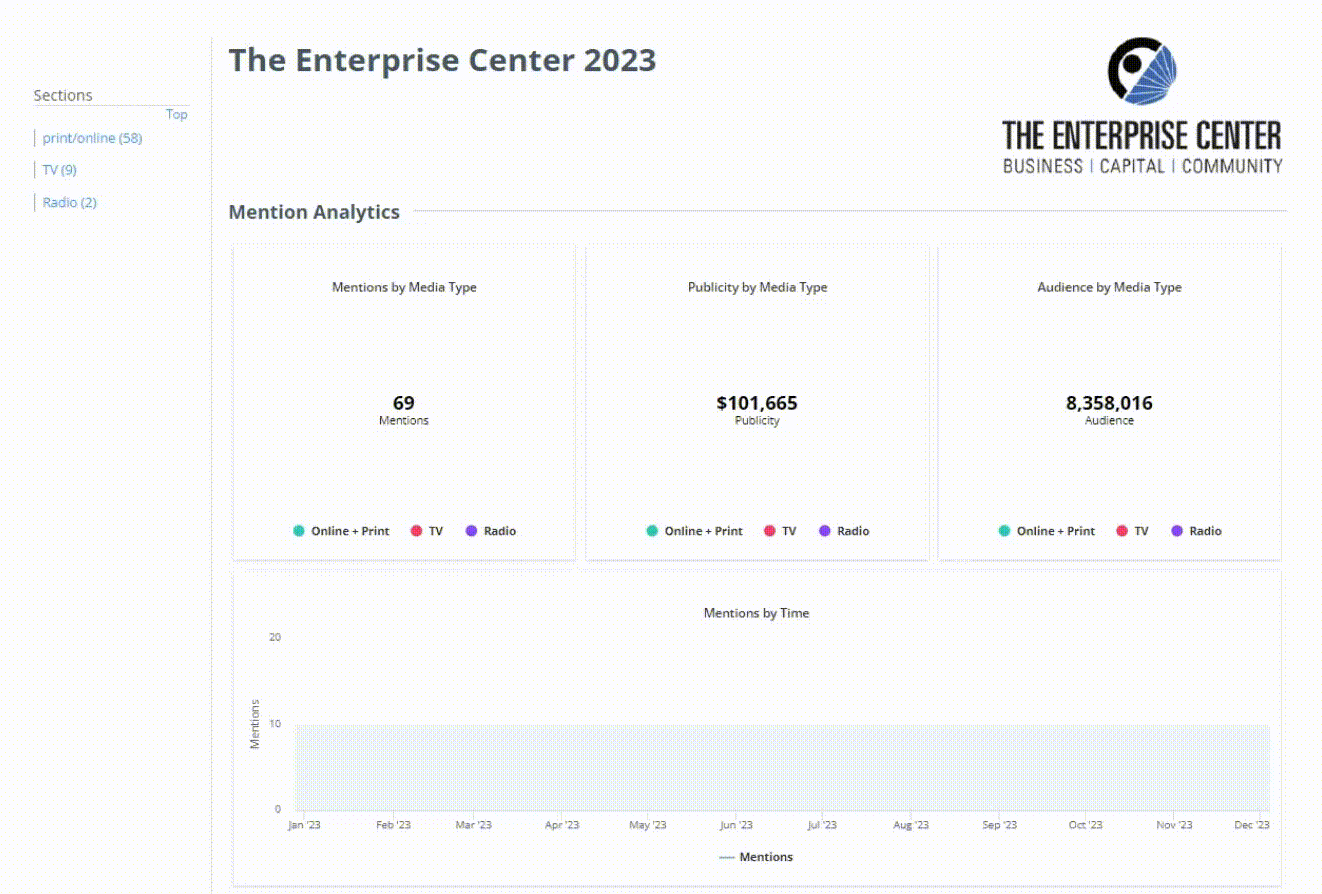The width and height of the screenshot is (1322, 894).
Task: Click the teal Online + Print dot in the Audience legend
Action: (1003, 531)
